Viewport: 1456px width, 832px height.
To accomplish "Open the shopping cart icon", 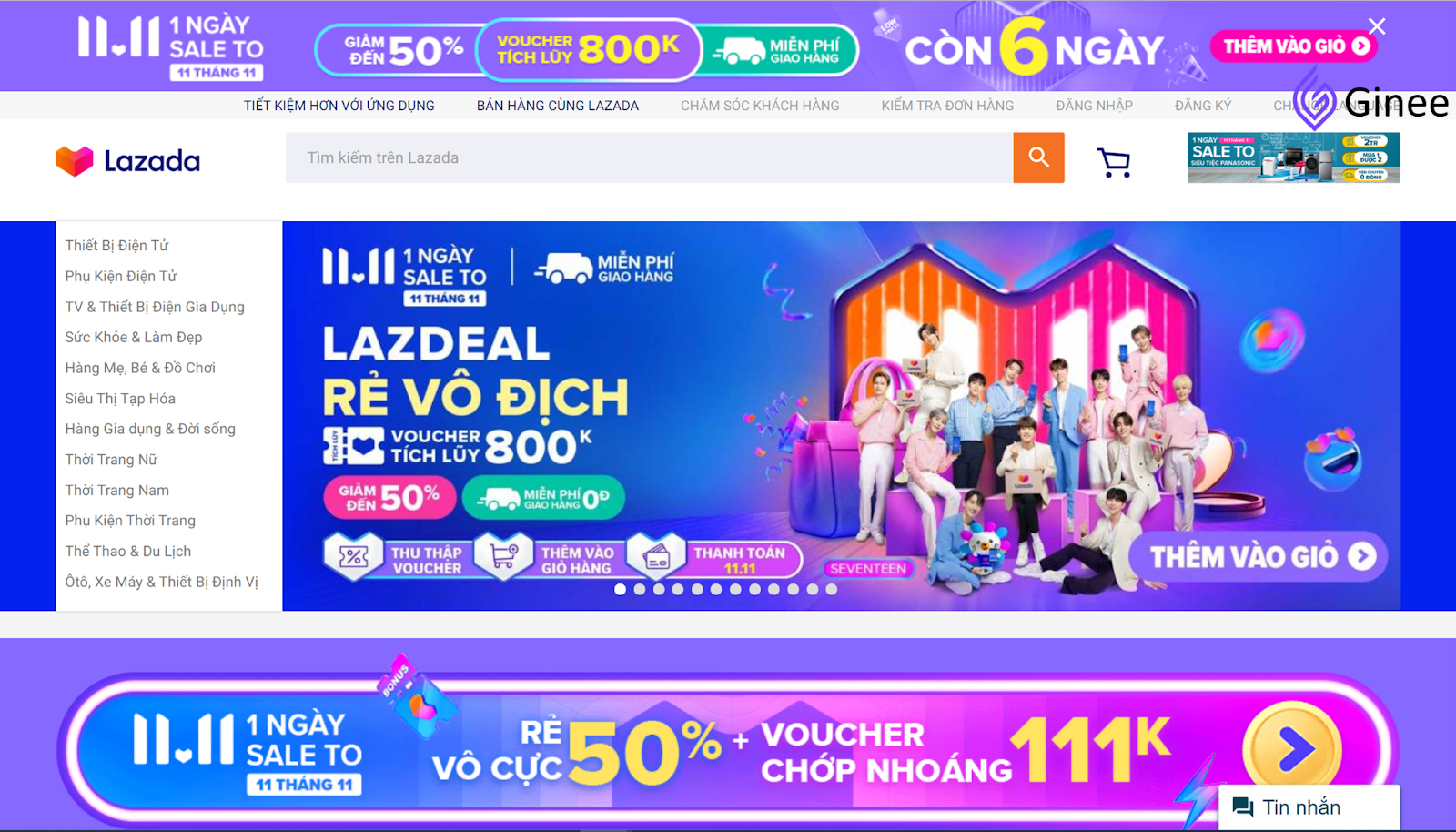I will pos(1114,162).
